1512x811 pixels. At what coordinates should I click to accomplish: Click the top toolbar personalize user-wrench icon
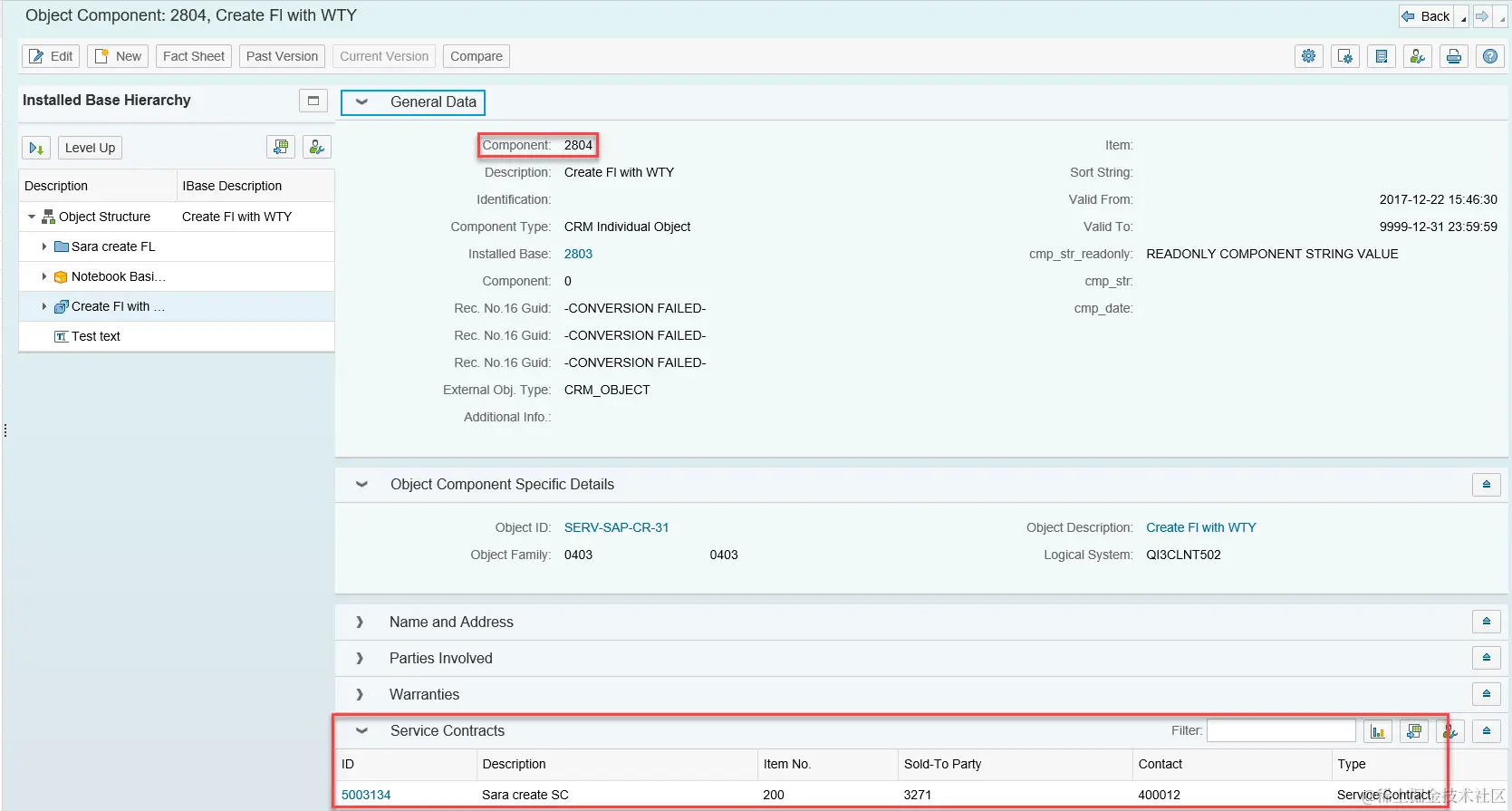click(x=1417, y=56)
